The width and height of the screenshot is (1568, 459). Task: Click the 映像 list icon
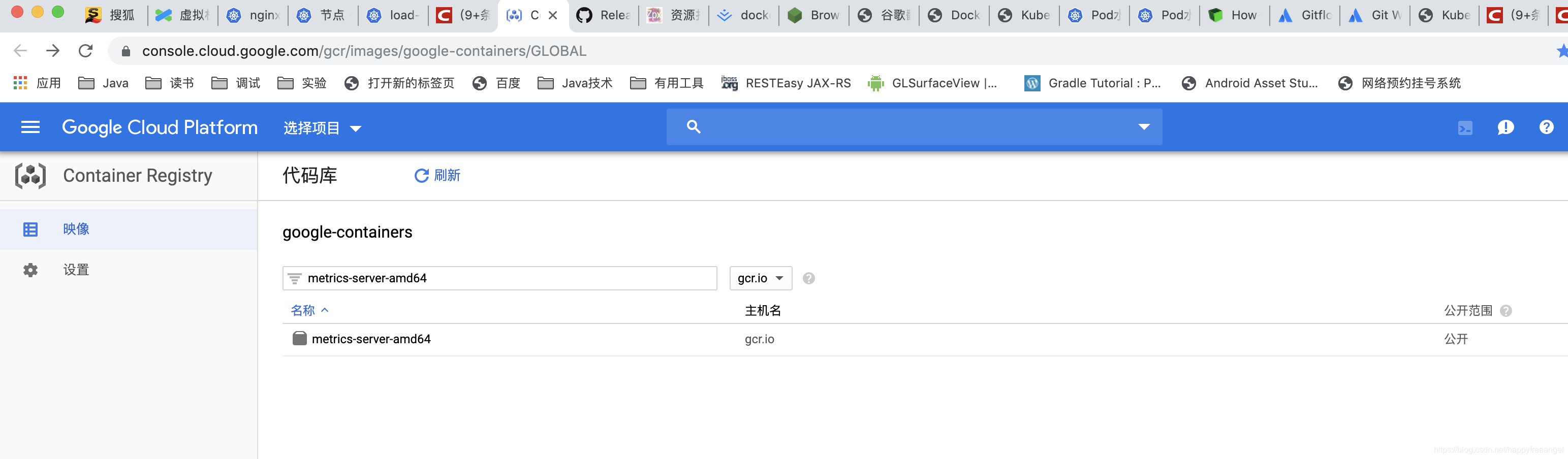tap(30, 229)
